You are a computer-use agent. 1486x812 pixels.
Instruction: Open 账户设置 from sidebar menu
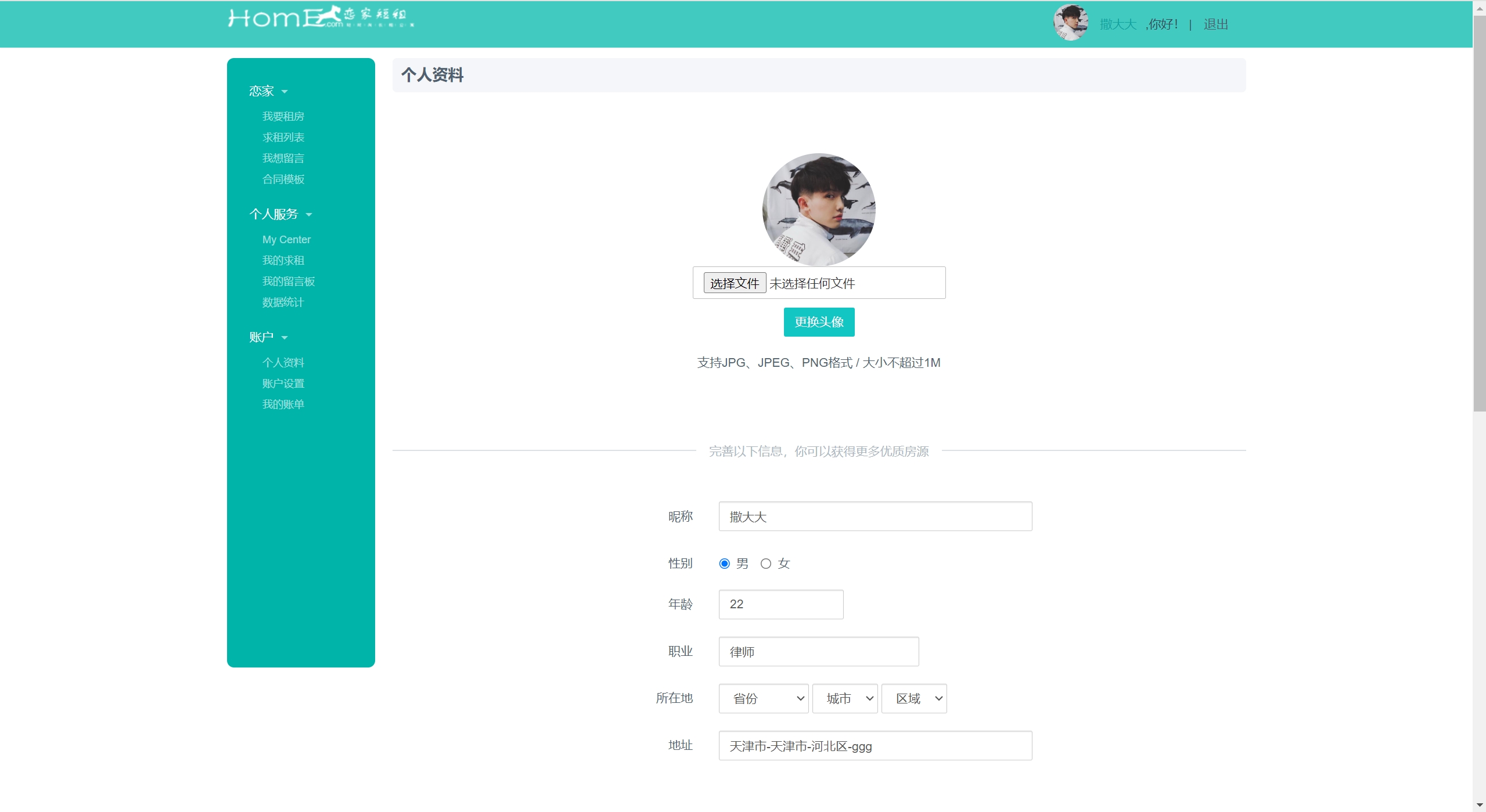[283, 384]
